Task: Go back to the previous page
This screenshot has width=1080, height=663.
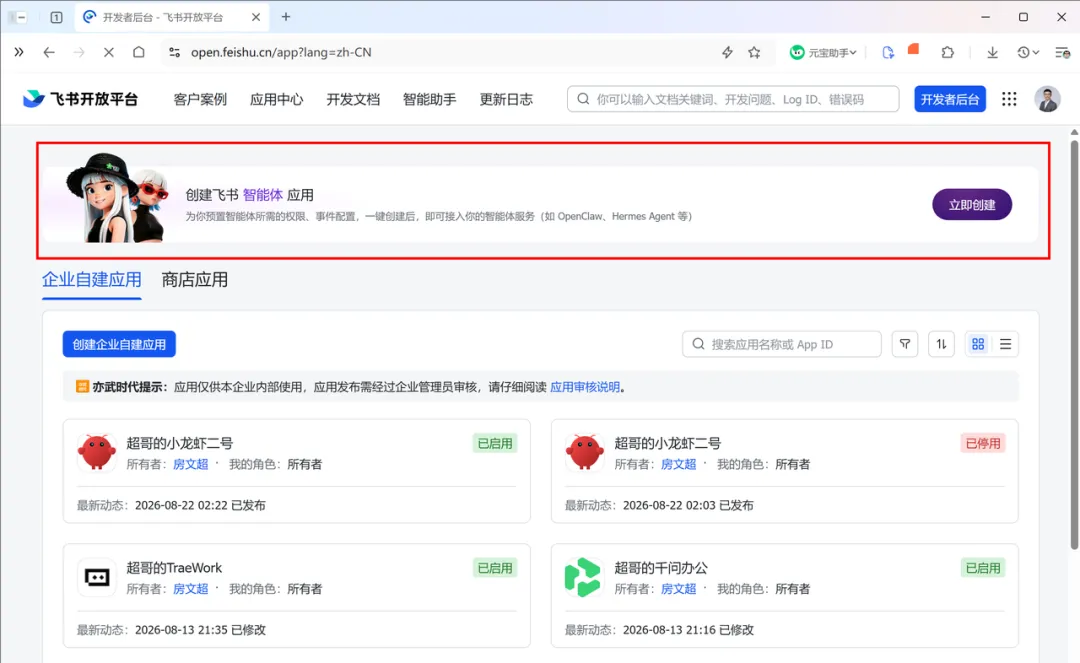Action: click(49, 52)
